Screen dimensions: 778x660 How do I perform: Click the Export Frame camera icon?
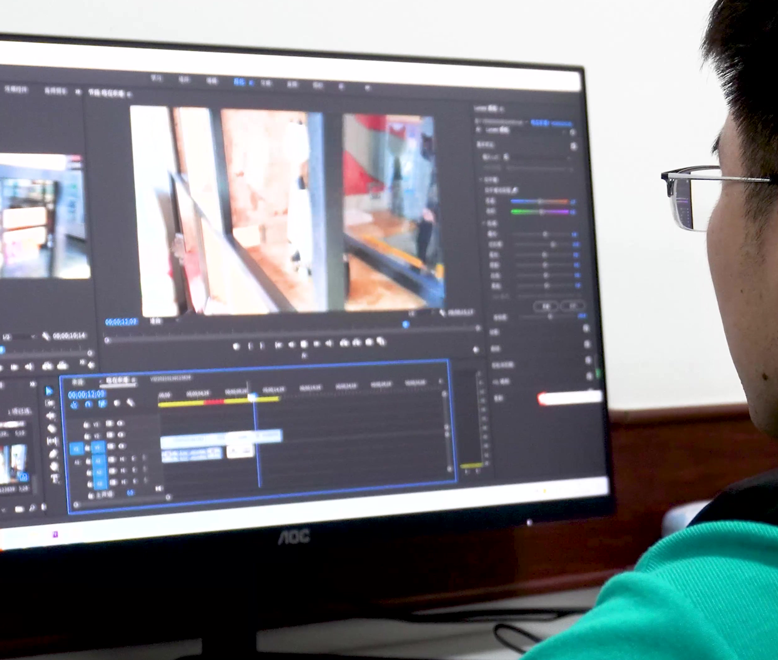(x=369, y=342)
